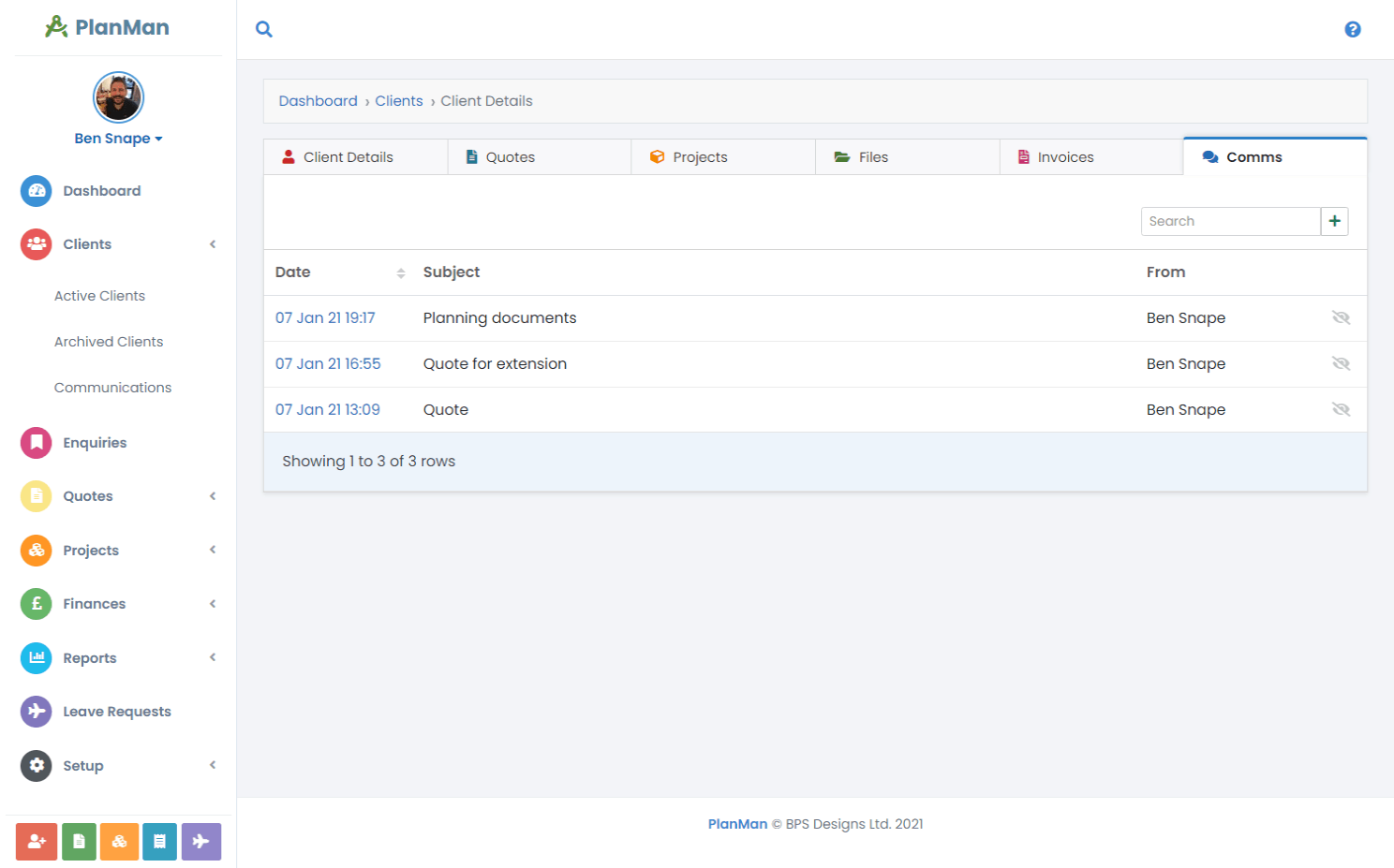Switch to the Projects tab
Viewport: 1394px width, 868px height.
[x=723, y=157]
